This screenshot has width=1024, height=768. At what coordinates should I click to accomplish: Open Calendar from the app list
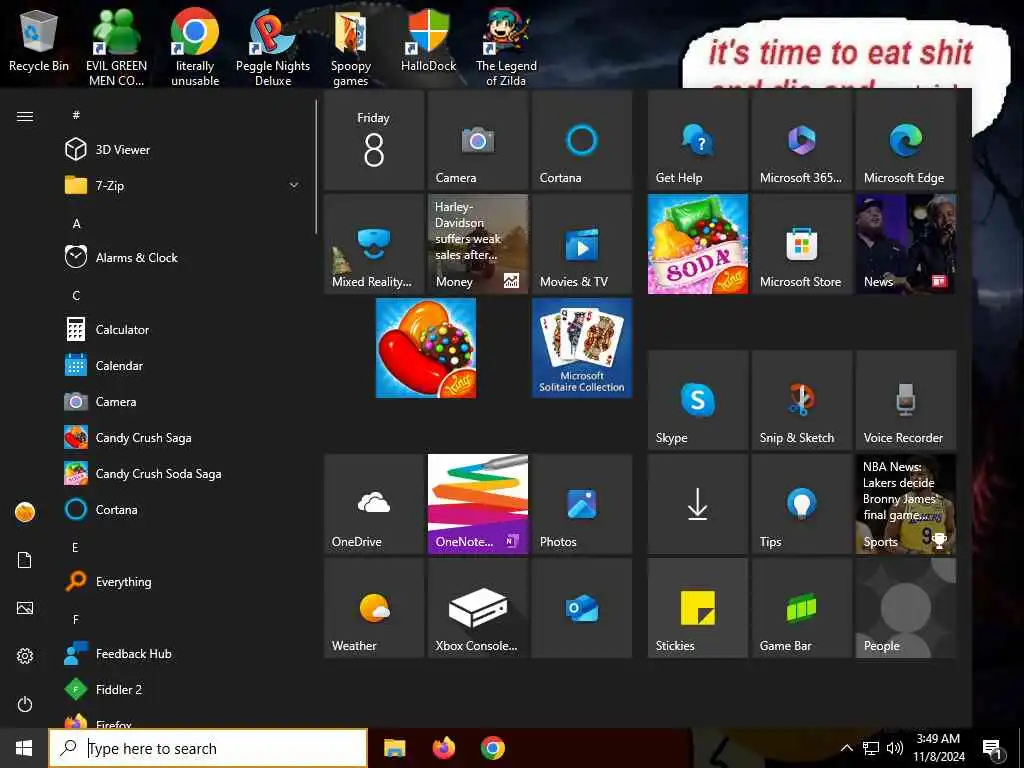pos(183,366)
